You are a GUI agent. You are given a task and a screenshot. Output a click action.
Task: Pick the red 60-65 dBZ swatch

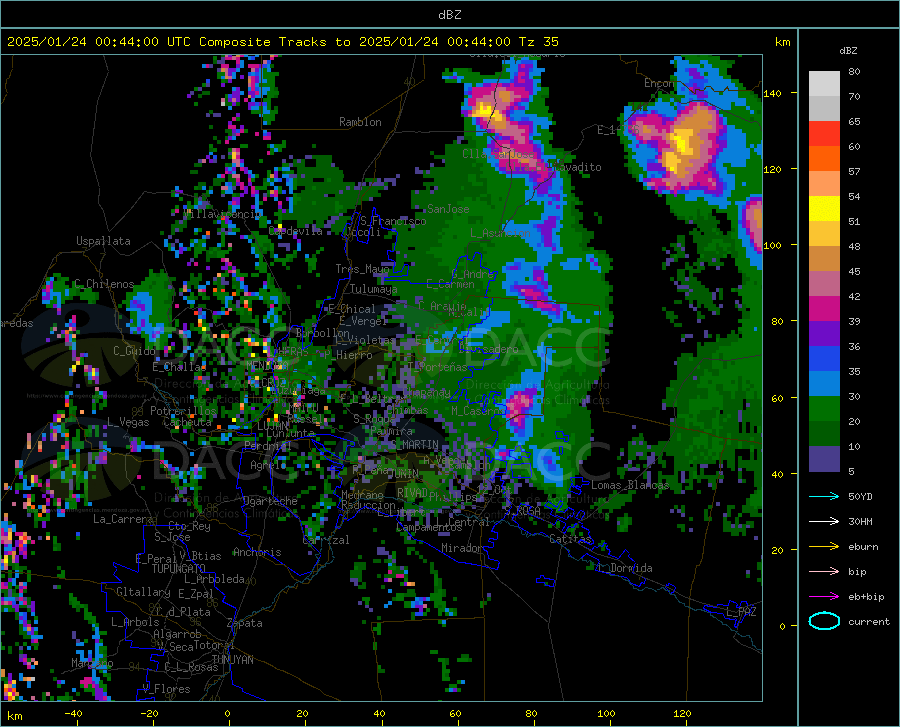[x=824, y=134]
